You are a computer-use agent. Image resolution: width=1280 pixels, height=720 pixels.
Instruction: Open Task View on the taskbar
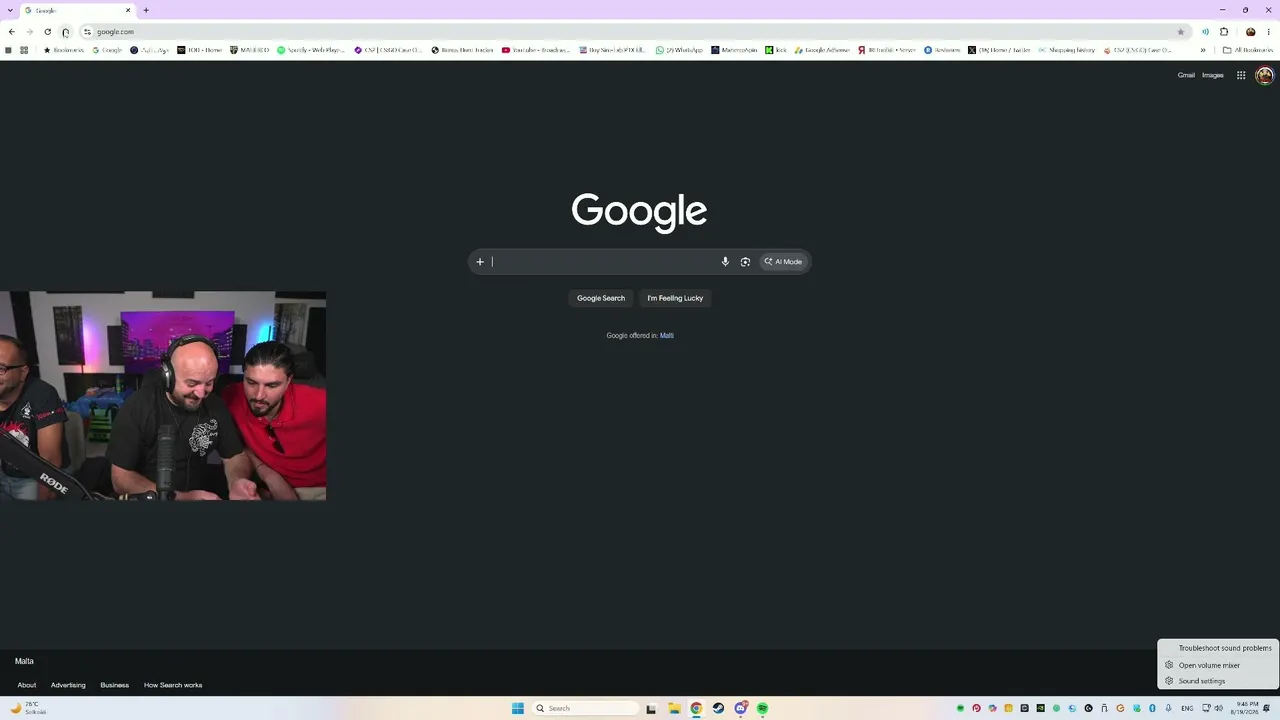651,709
